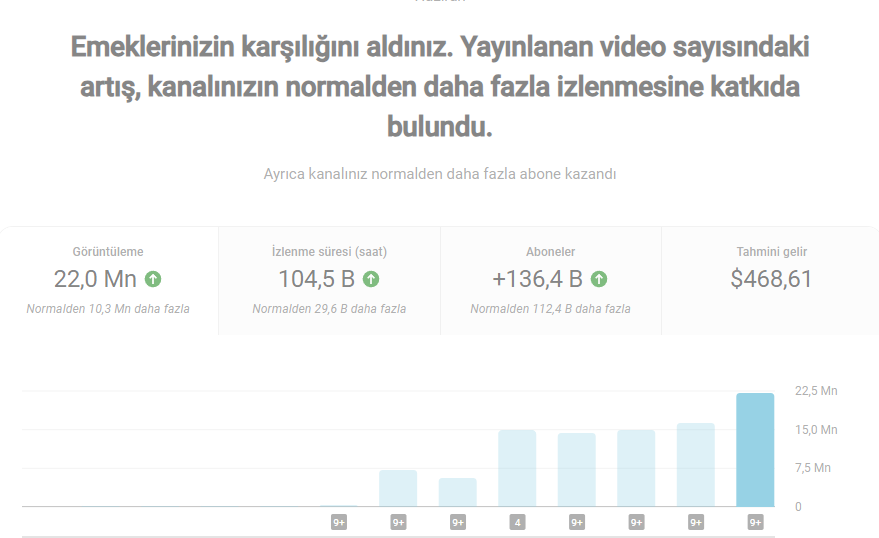Click green up arrow beside 22,0 Mn
The height and width of the screenshot is (538, 879).
(x=153, y=279)
